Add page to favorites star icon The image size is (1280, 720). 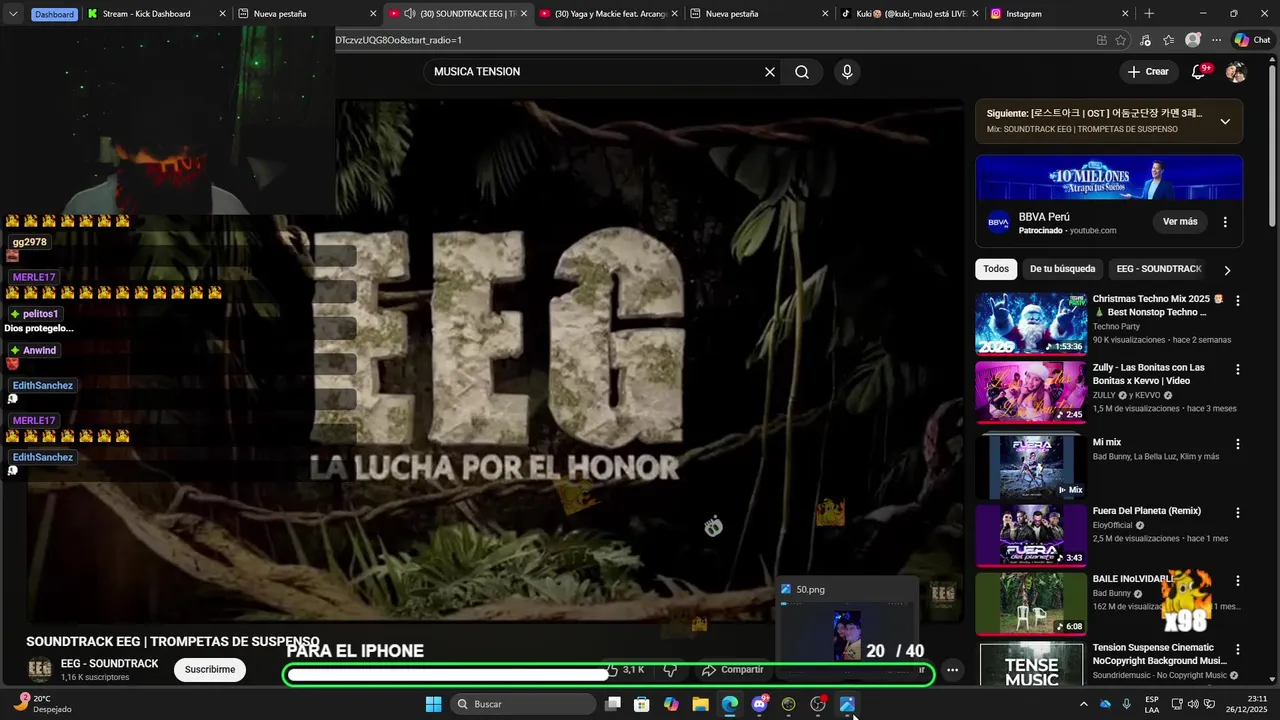(1121, 40)
